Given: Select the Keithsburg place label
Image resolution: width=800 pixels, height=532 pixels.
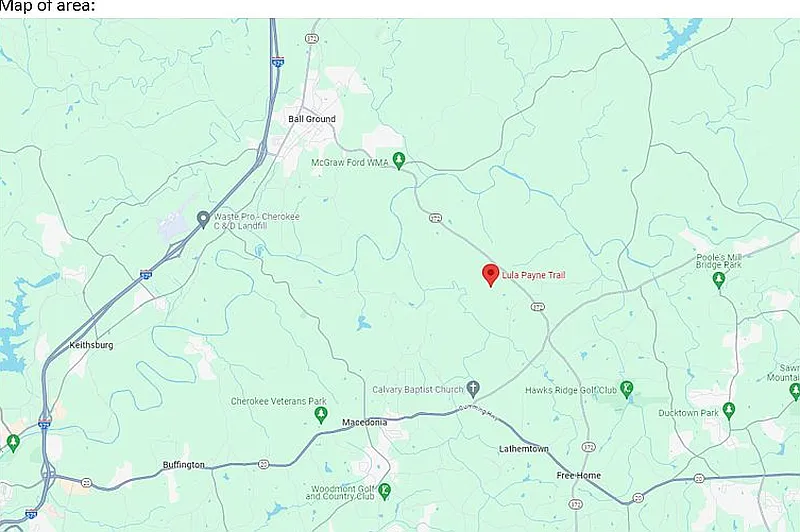Looking at the screenshot, I should [x=91, y=345].
